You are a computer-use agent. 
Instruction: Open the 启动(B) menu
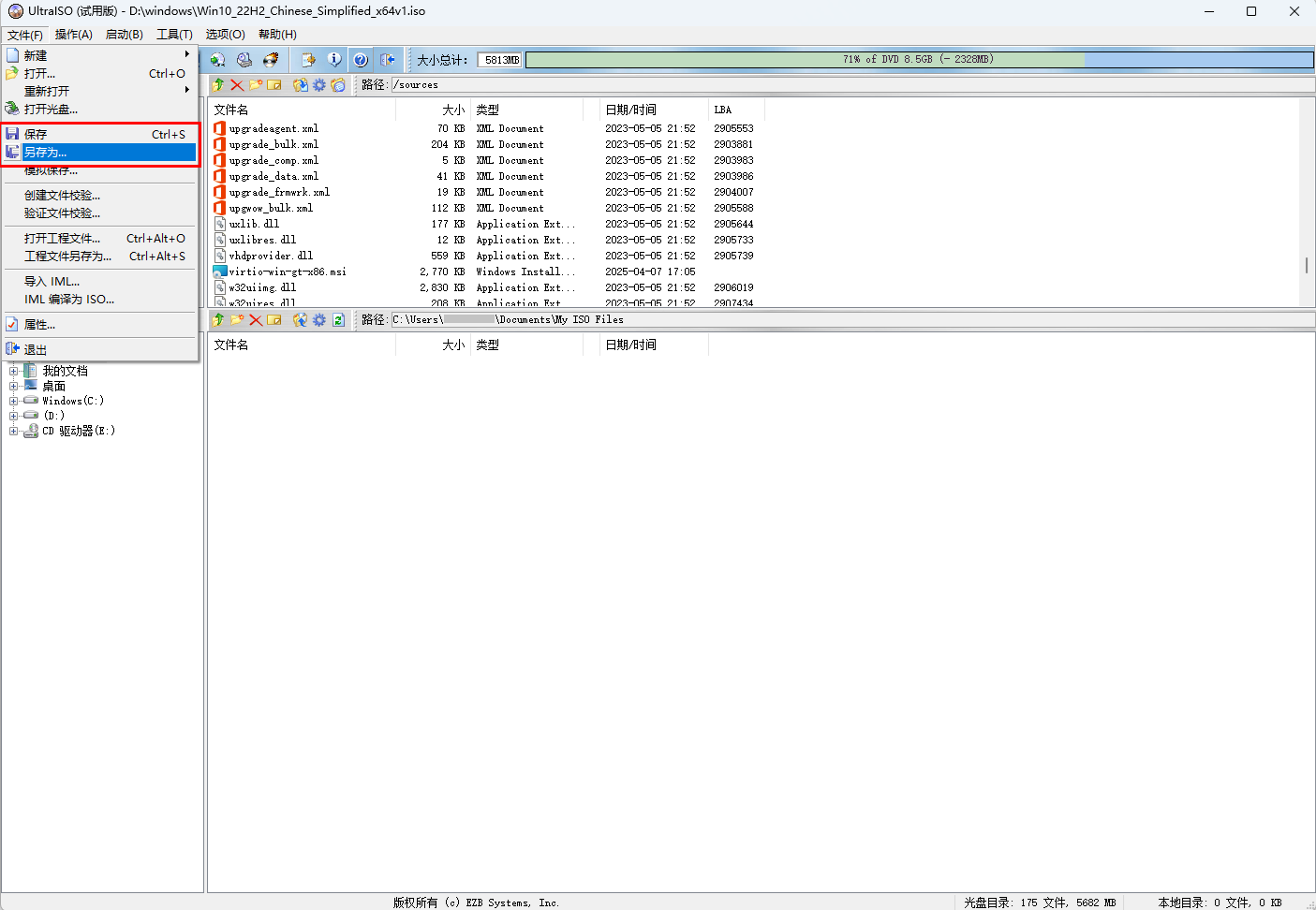pyautogui.click(x=125, y=35)
